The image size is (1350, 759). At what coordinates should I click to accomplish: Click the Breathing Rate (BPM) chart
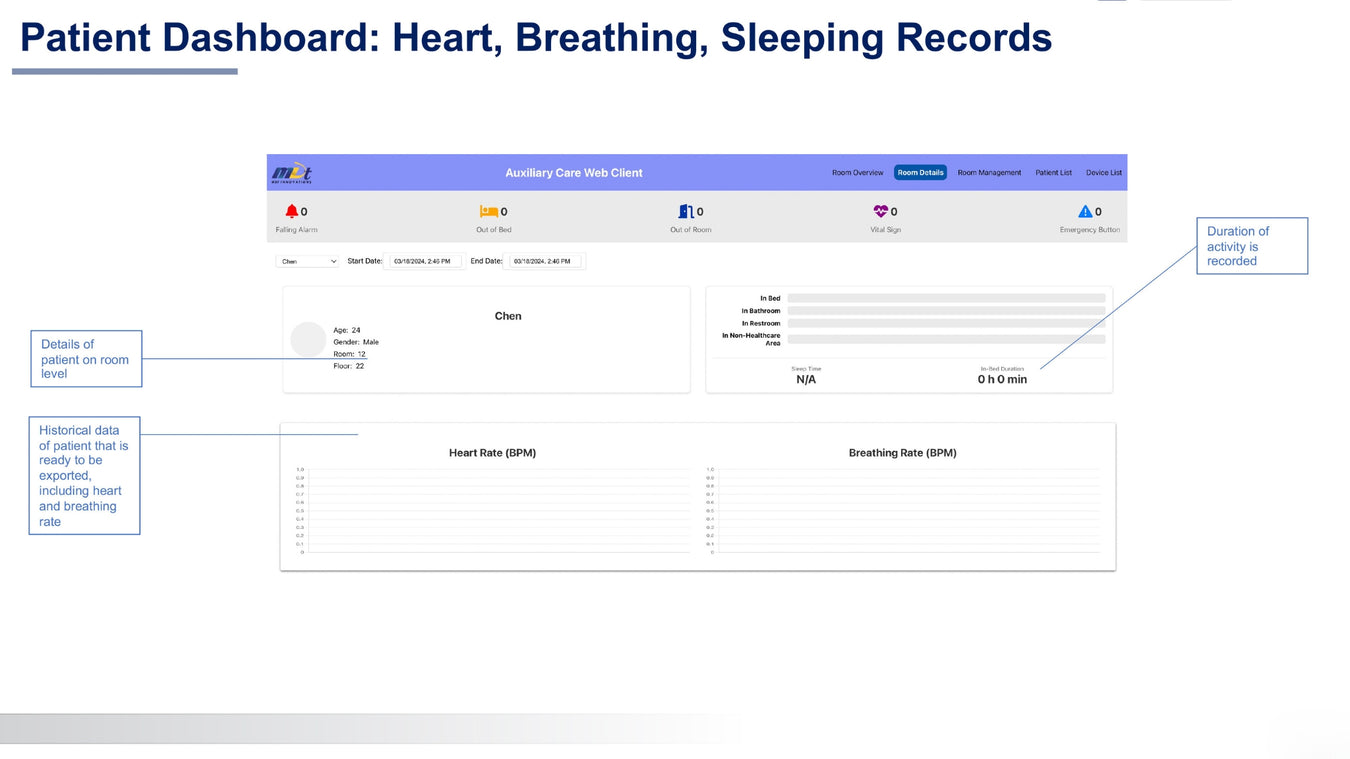click(x=904, y=510)
